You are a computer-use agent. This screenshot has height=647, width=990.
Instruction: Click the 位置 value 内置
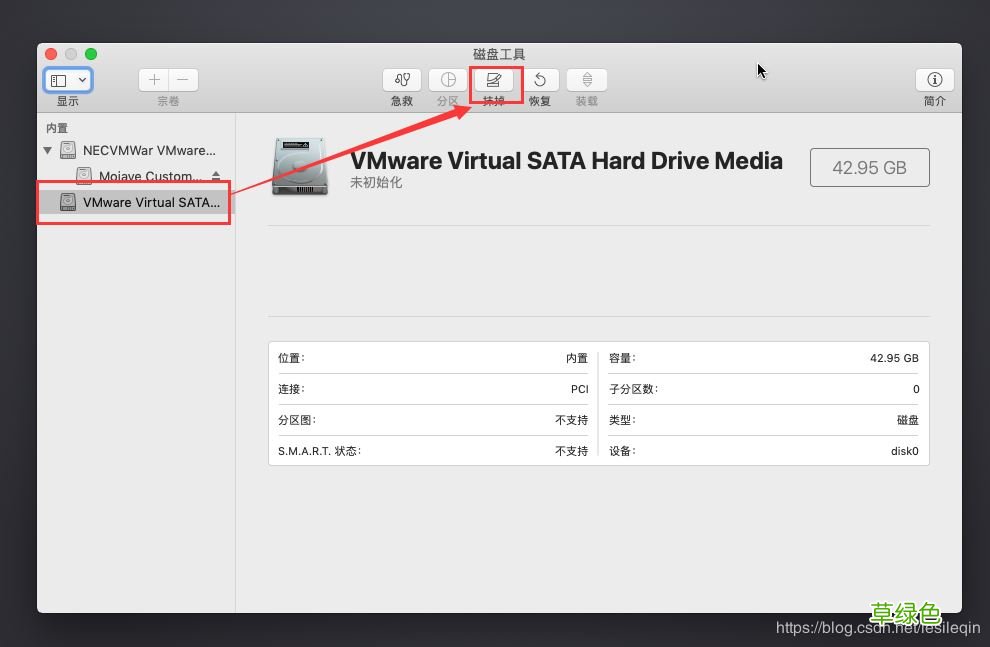(576, 358)
